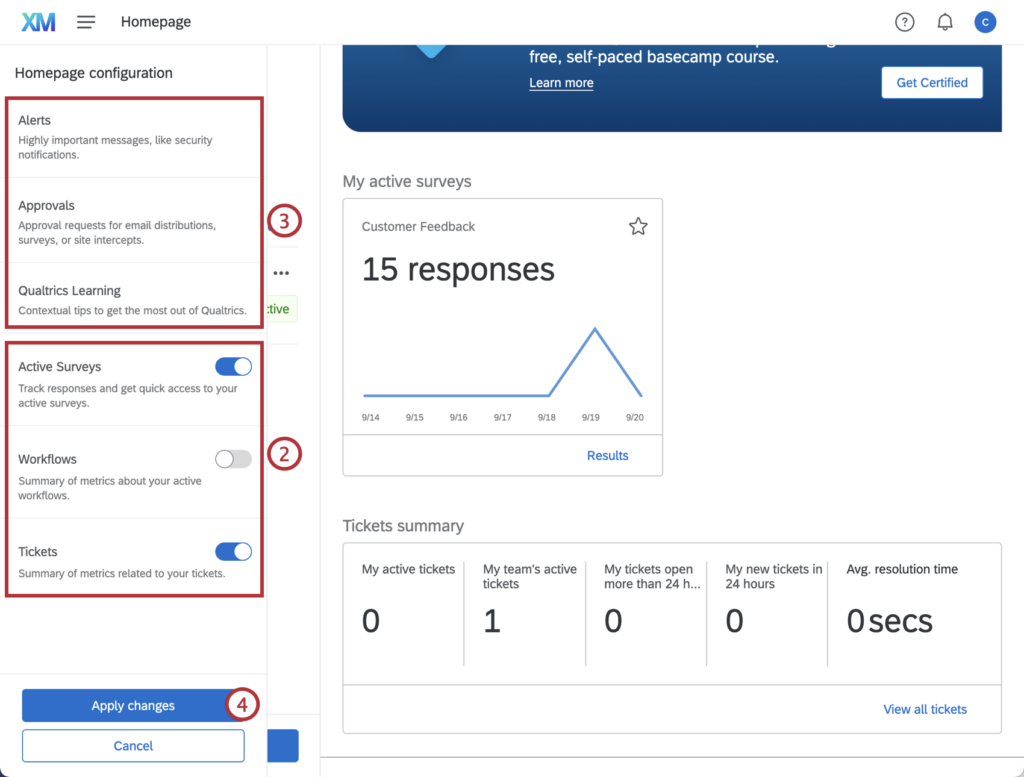This screenshot has height=777, width=1024.
Task: Click the notifications bell icon
Action: coord(944,21)
